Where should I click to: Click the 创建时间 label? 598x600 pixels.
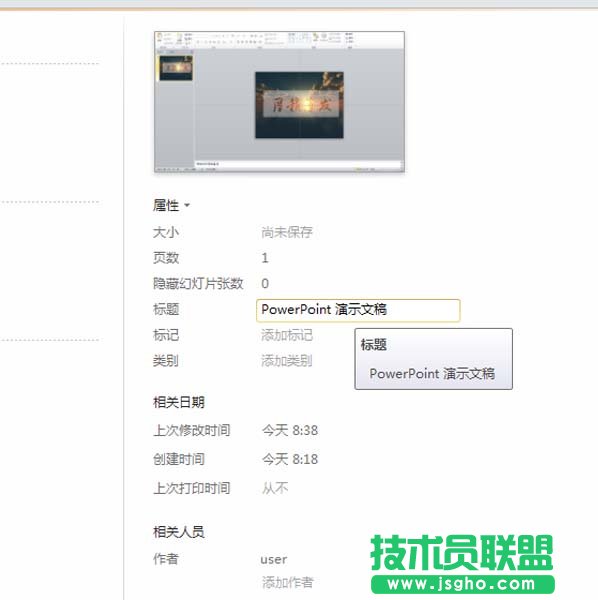(x=179, y=459)
